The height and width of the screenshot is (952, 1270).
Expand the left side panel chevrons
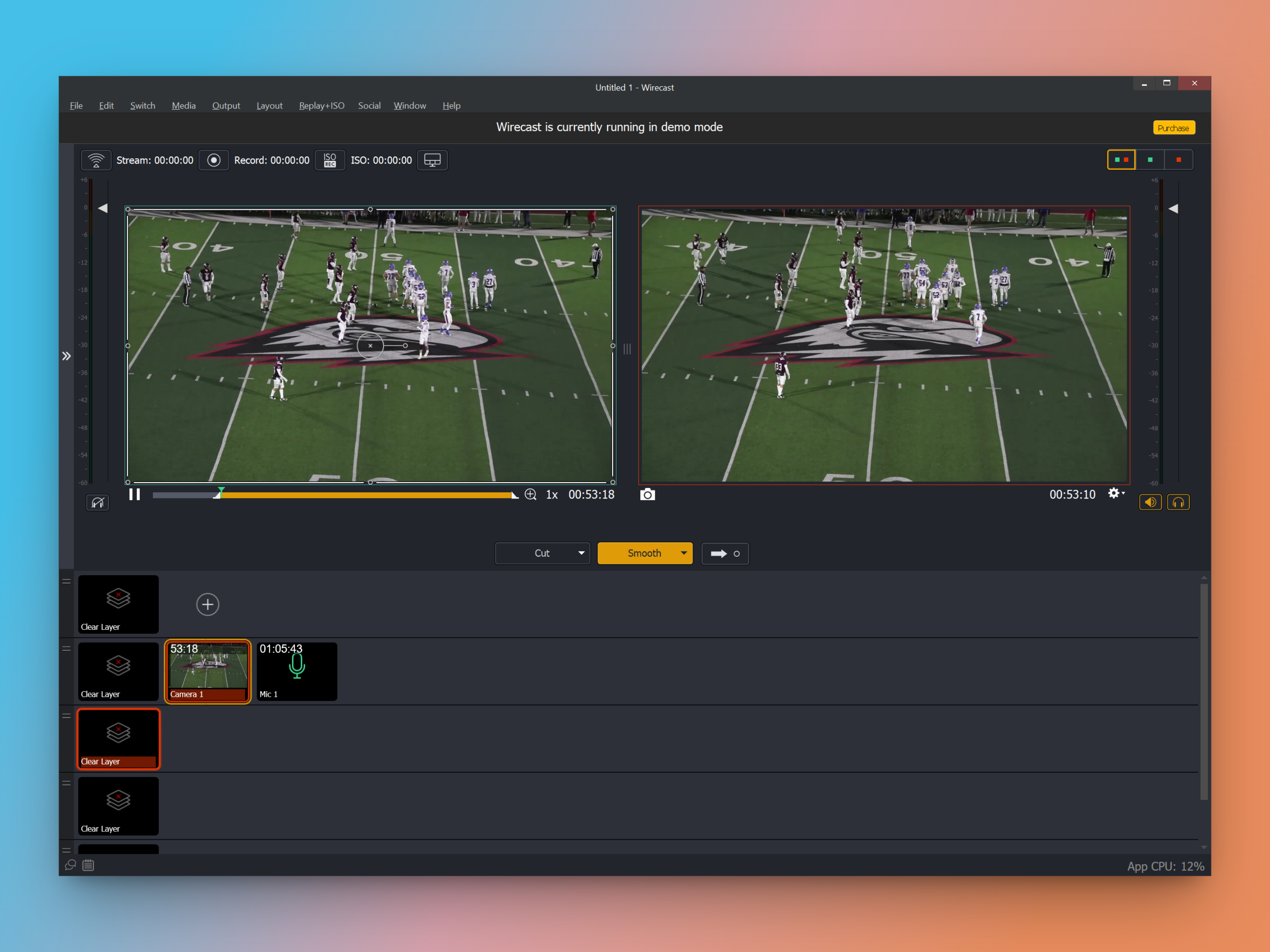67,357
